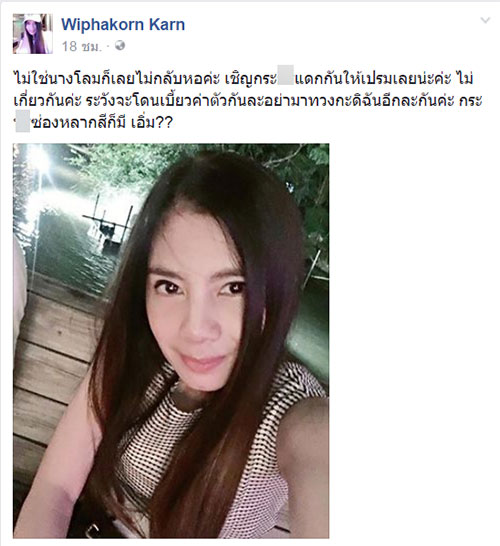Click the white space right of the photo
The image size is (500, 546).
coord(414,341)
